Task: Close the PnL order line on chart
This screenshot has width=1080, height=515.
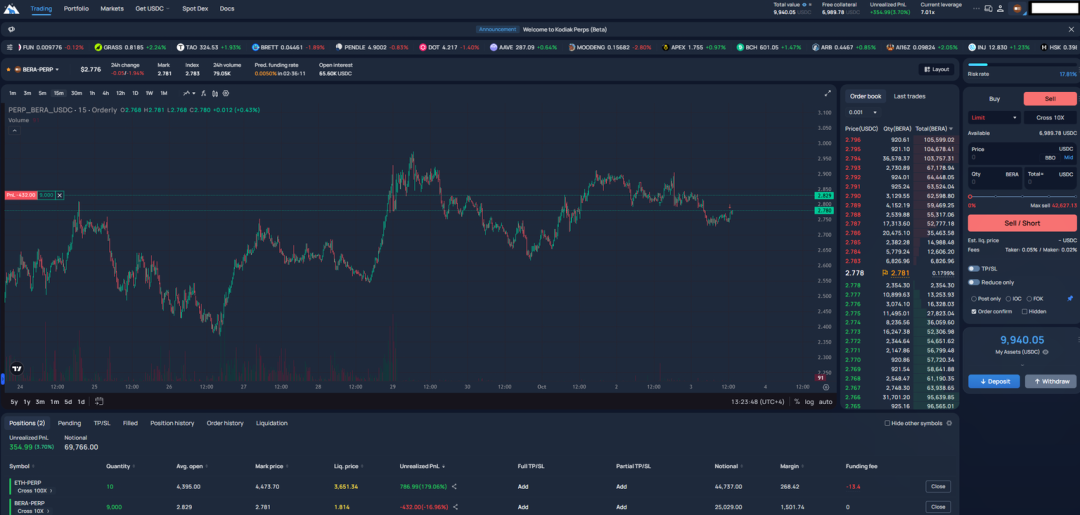Action: (59, 196)
